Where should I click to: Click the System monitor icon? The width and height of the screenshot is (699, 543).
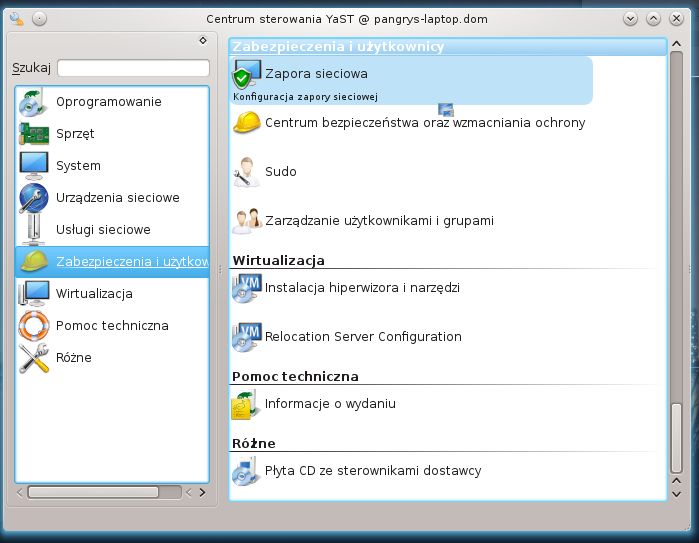[33, 165]
